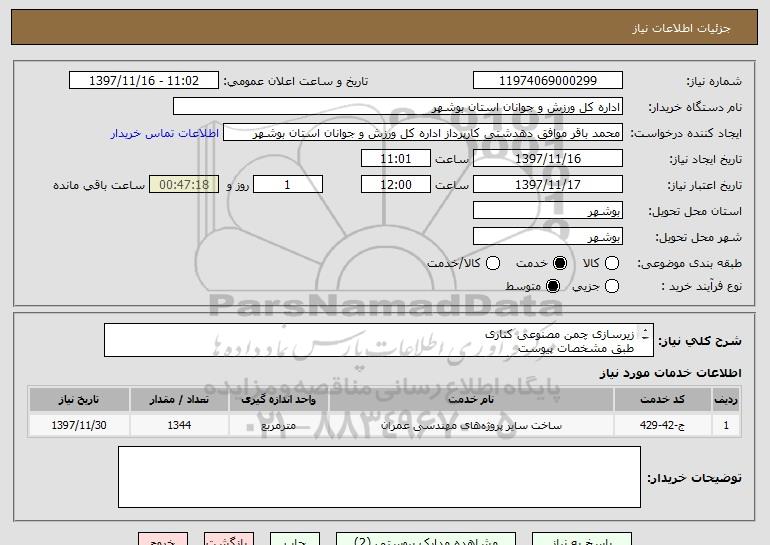Click the unit cell مترمربع
Viewport: 770px width, 545px height.
click(x=278, y=425)
